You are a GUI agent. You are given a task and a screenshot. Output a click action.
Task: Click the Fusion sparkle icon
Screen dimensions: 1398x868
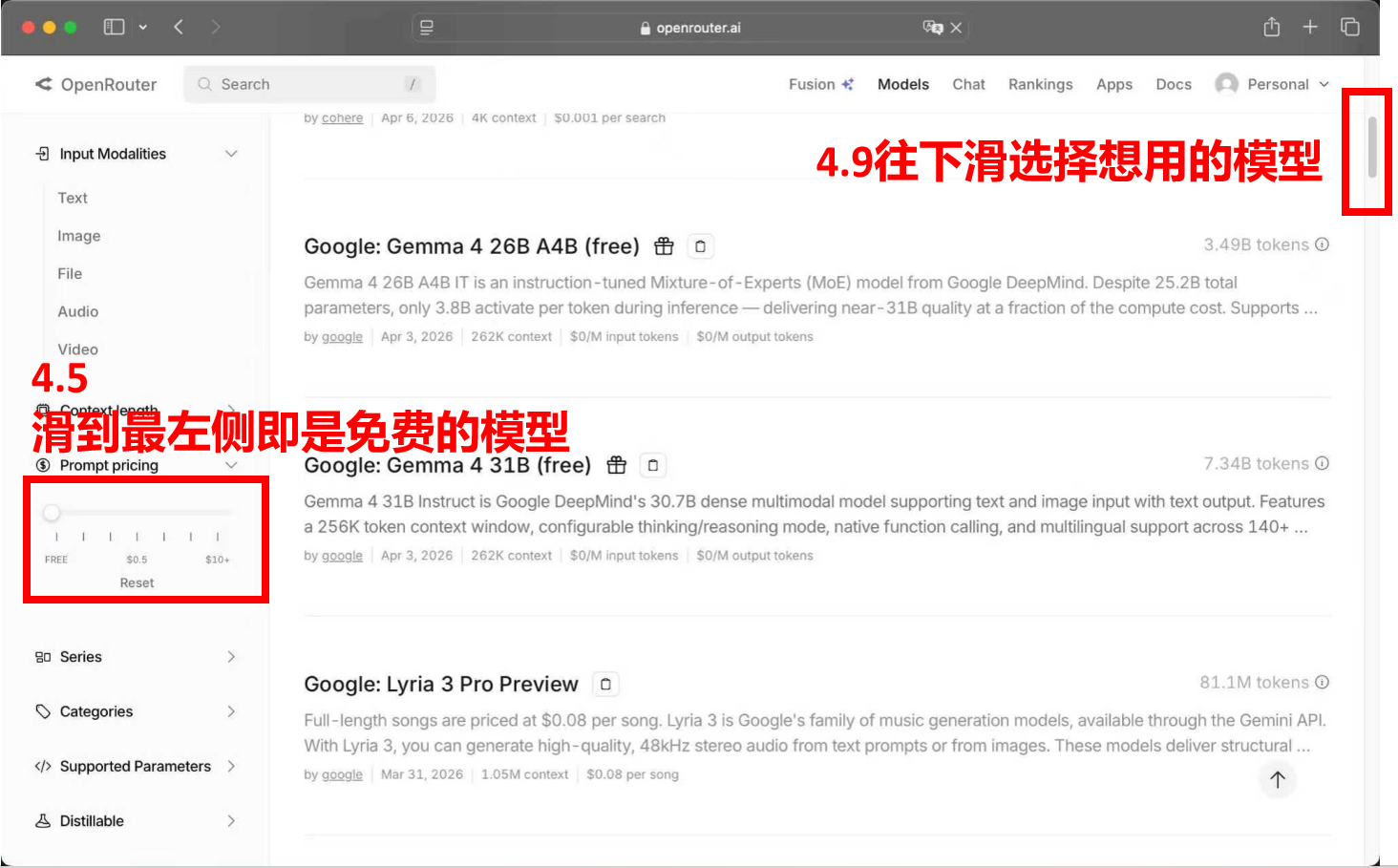(x=848, y=83)
